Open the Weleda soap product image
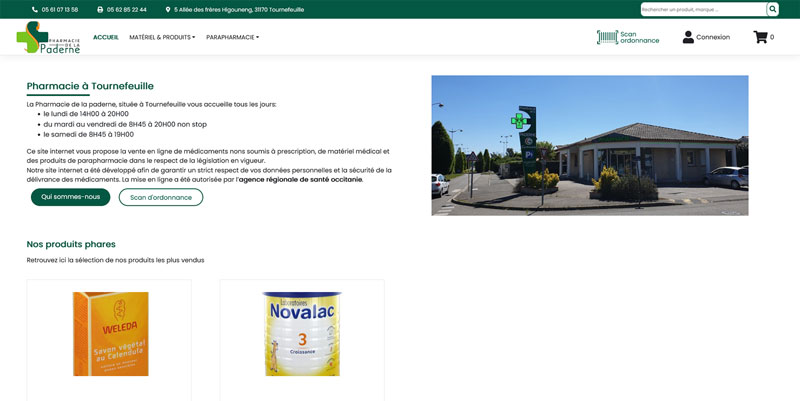 [x=110, y=333]
